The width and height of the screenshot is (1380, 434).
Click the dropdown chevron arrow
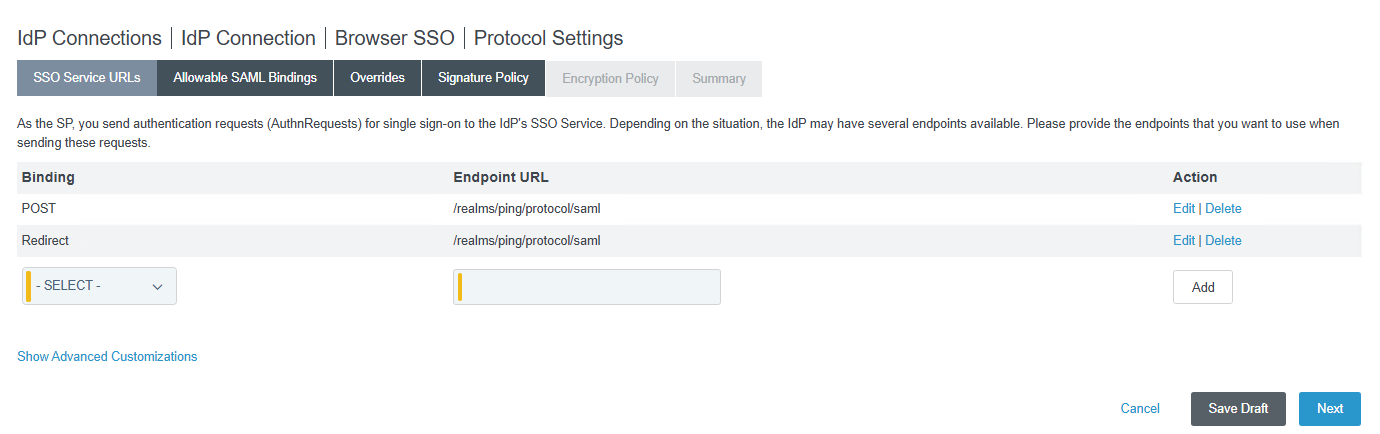point(157,287)
